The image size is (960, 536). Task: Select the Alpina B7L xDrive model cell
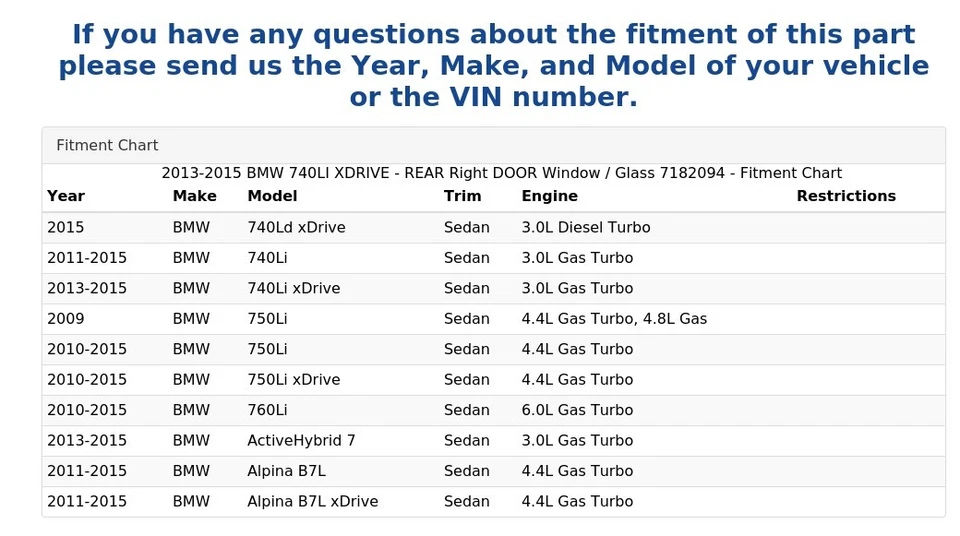pos(312,502)
